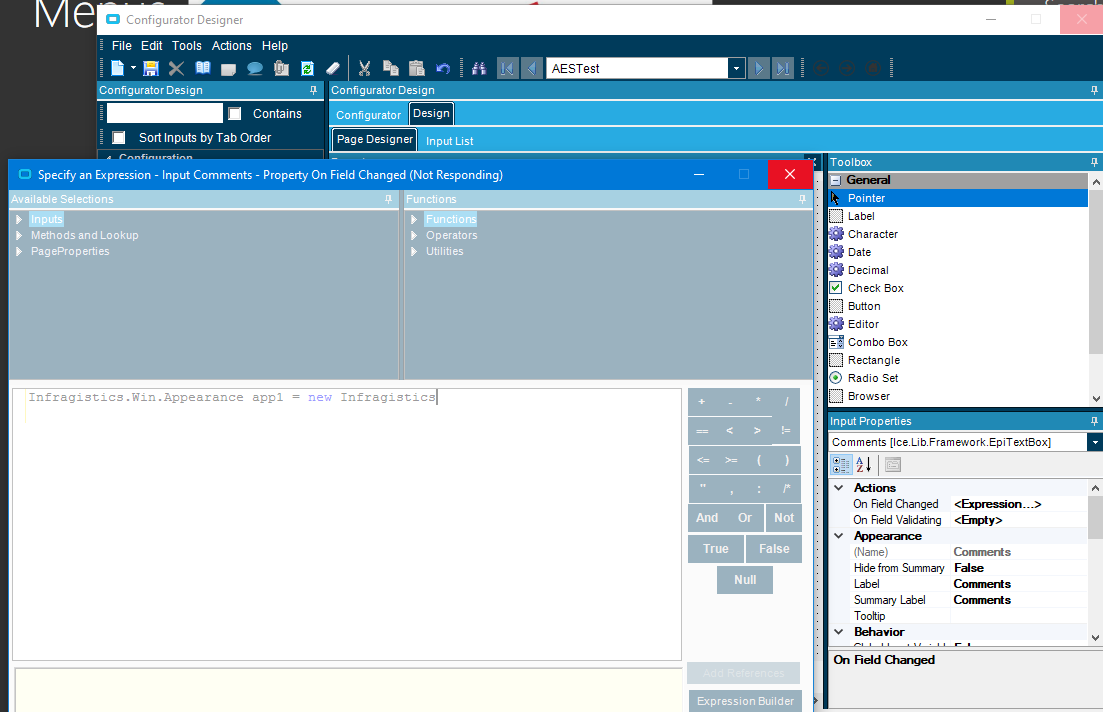The image size is (1103, 712).
Task: Go to next record navigation arrow
Action: [758, 68]
